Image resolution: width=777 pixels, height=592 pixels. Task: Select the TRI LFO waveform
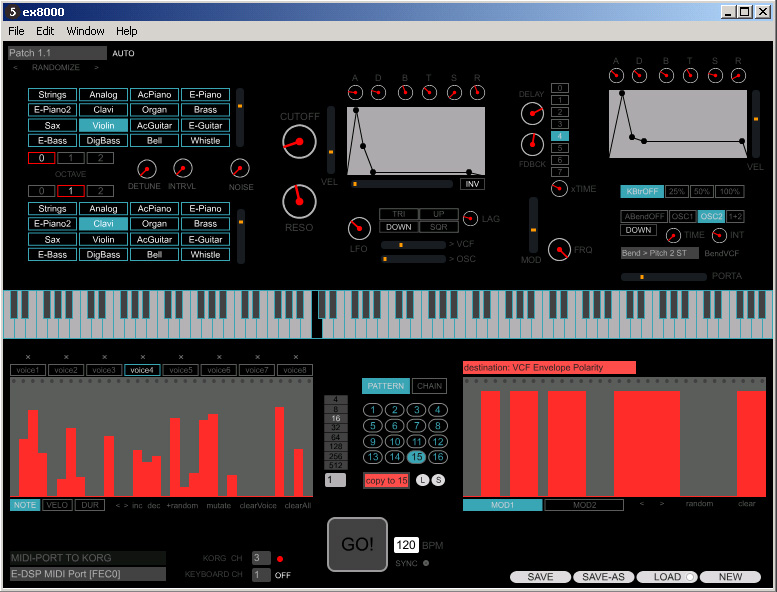point(399,214)
